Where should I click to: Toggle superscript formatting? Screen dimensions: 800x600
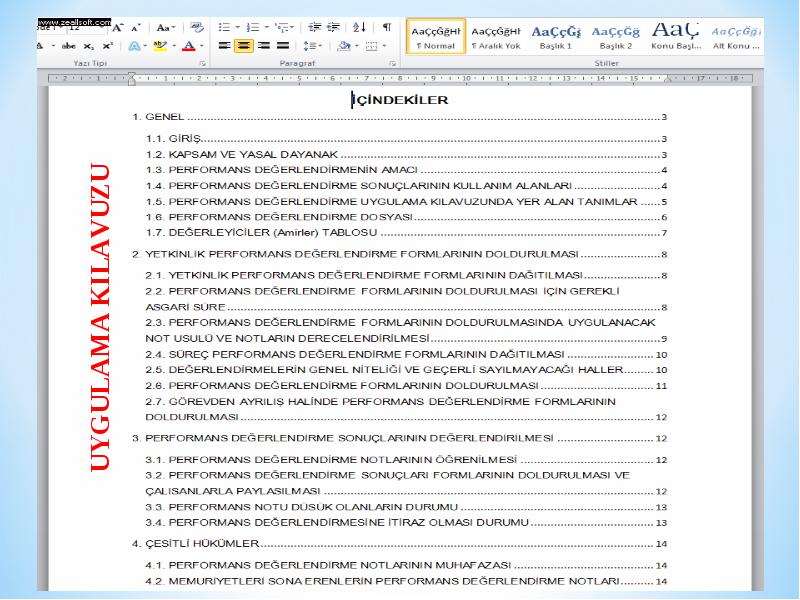click(x=107, y=46)
